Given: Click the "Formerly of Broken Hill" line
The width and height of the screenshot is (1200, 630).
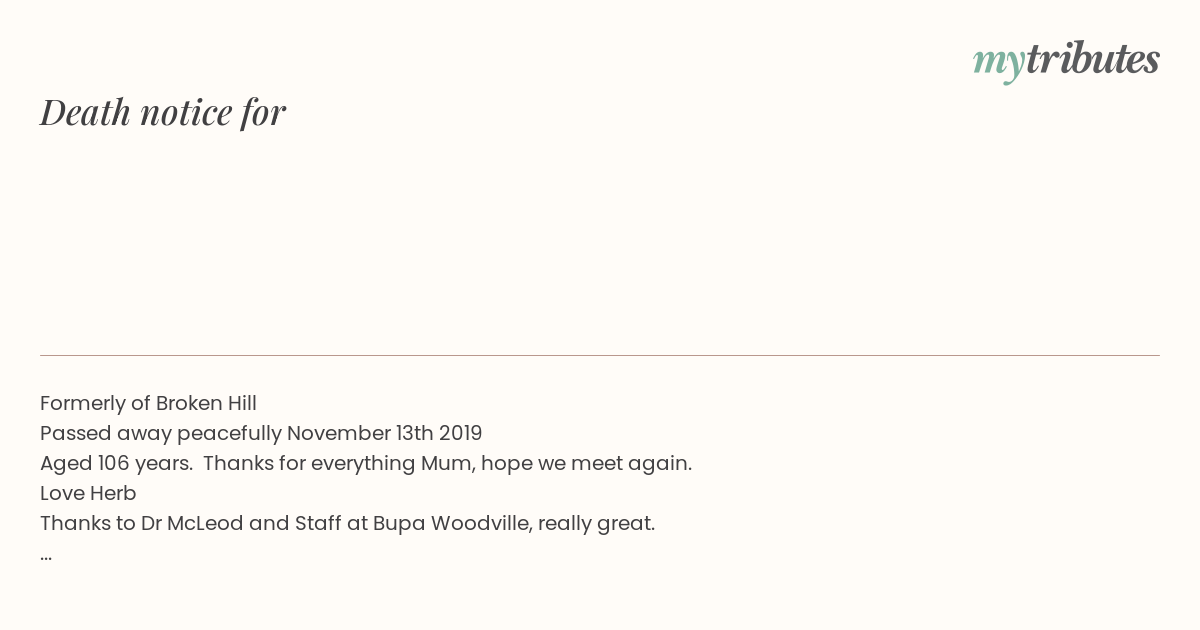Looking at the screenshot, I should (148, 403).
